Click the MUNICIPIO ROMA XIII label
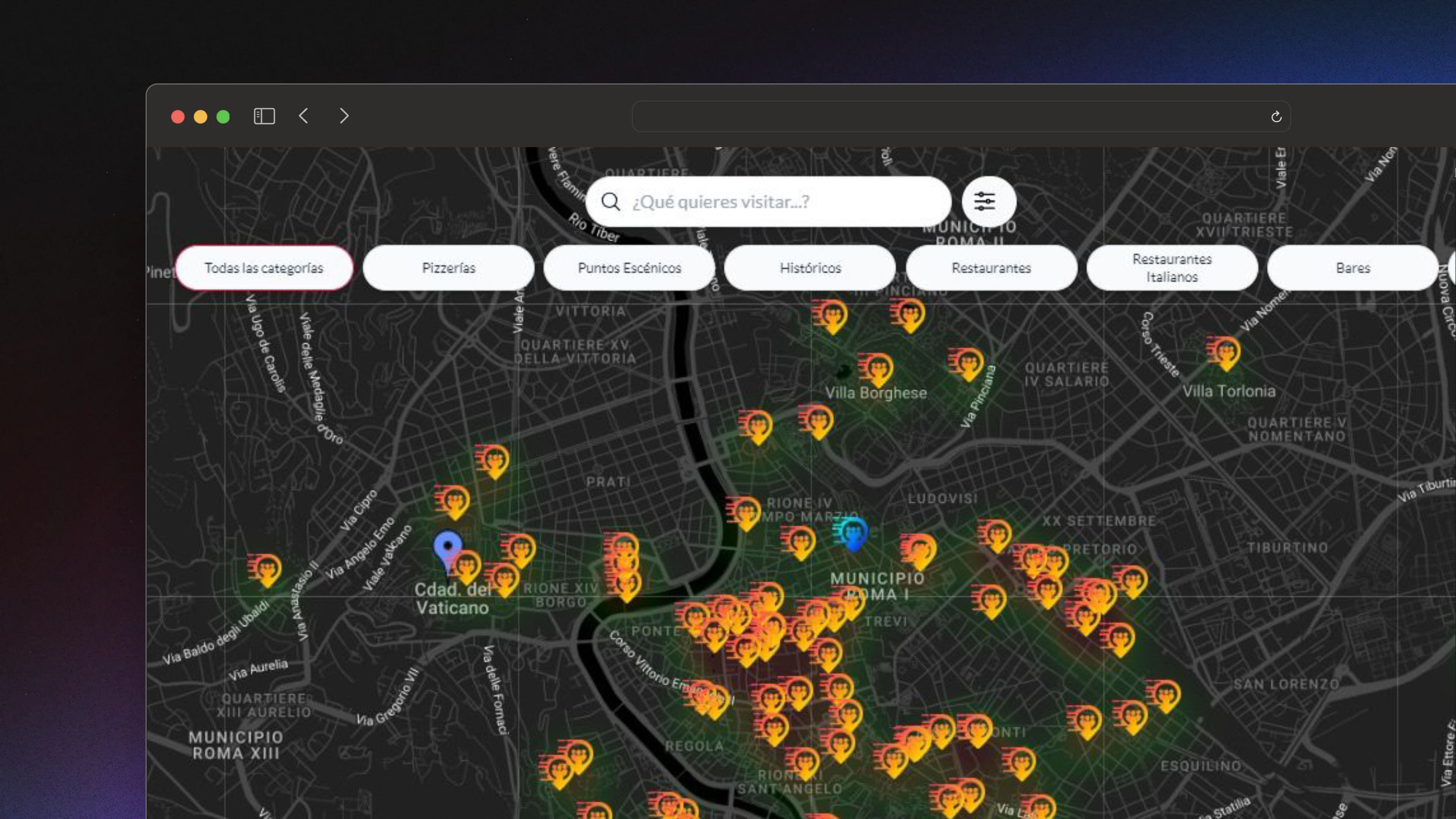 point(236,745)
